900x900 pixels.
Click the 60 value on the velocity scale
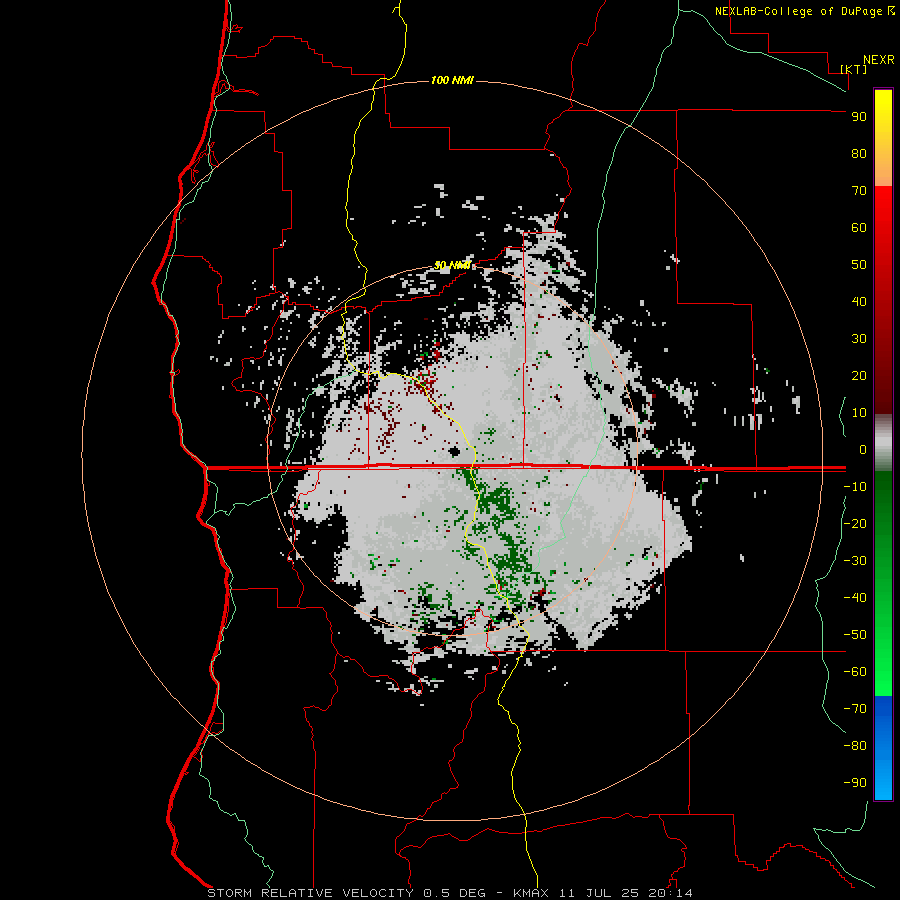pyautogui.click(x=859, y=228)
